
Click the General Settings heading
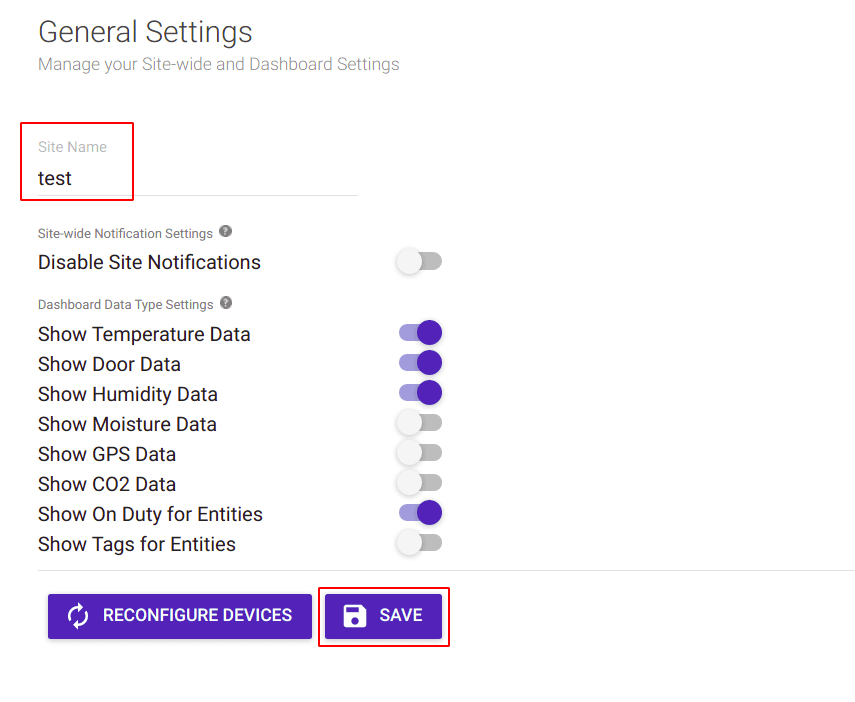click(x=145, y=32)
